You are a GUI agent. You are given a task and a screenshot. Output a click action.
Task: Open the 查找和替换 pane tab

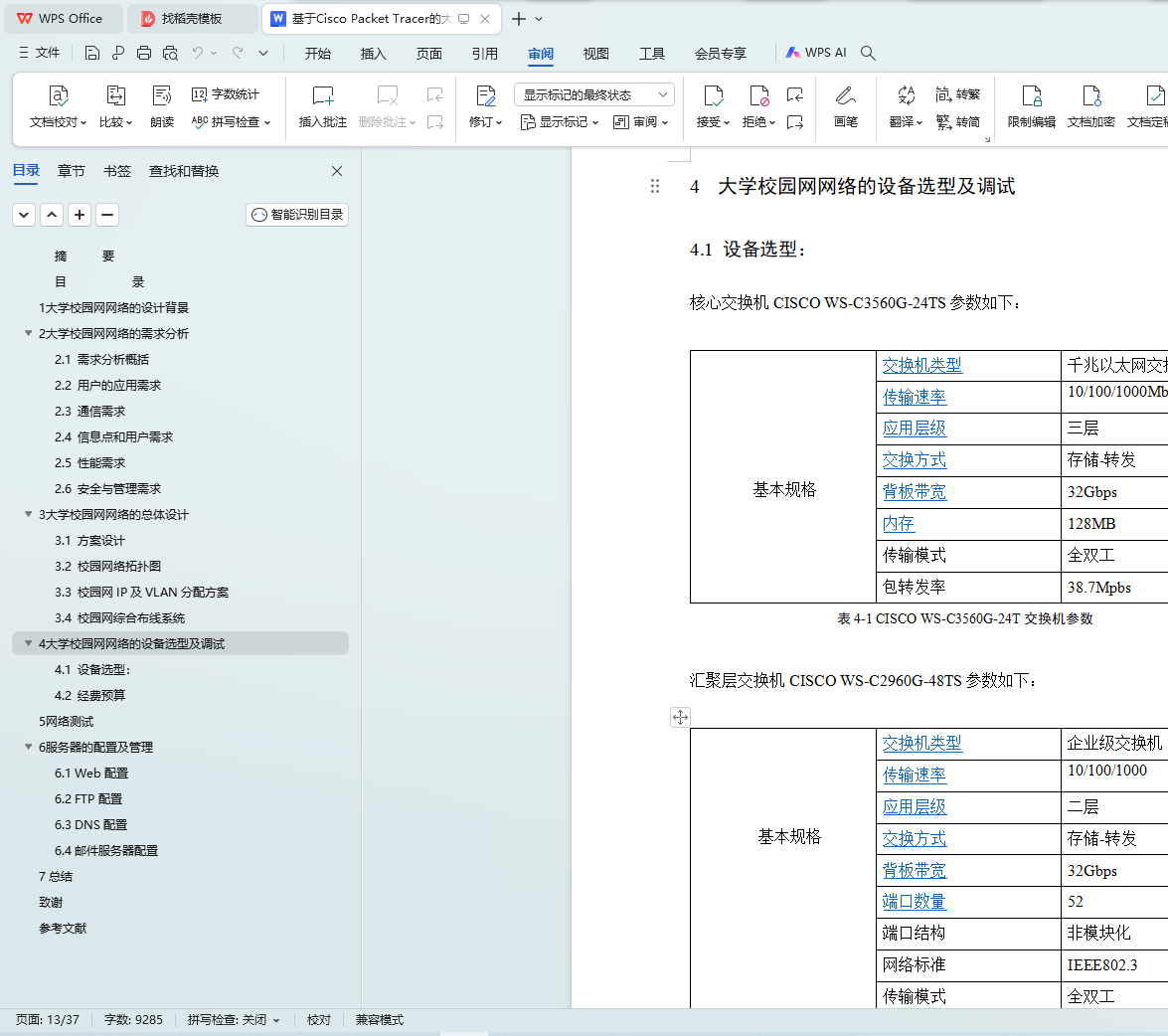(x=184, y=171)
